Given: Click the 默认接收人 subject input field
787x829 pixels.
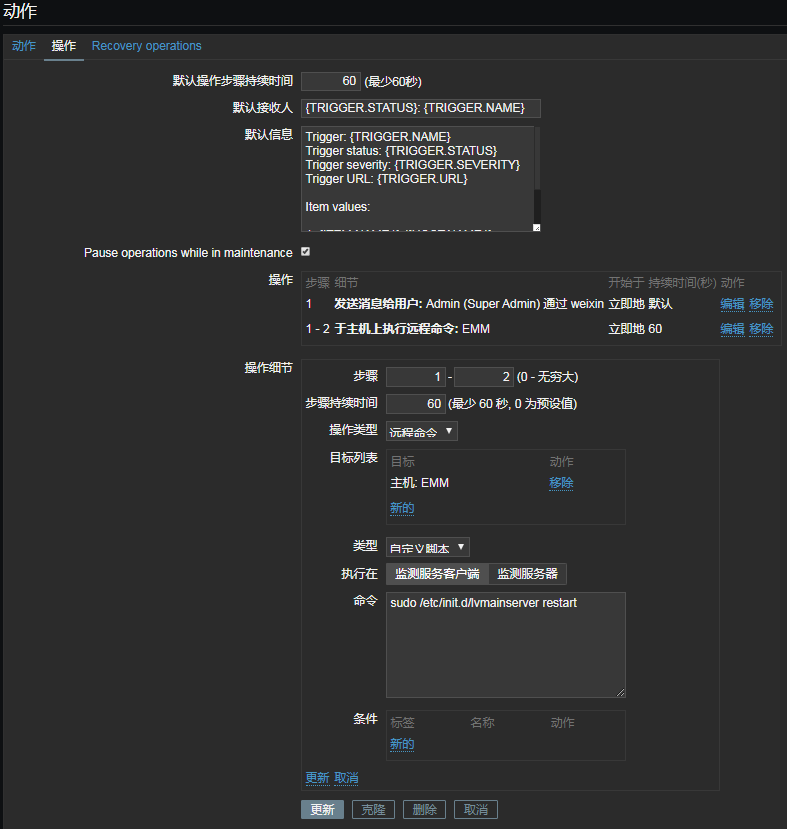Looking at the screenshot, I should tap(421, 108).
